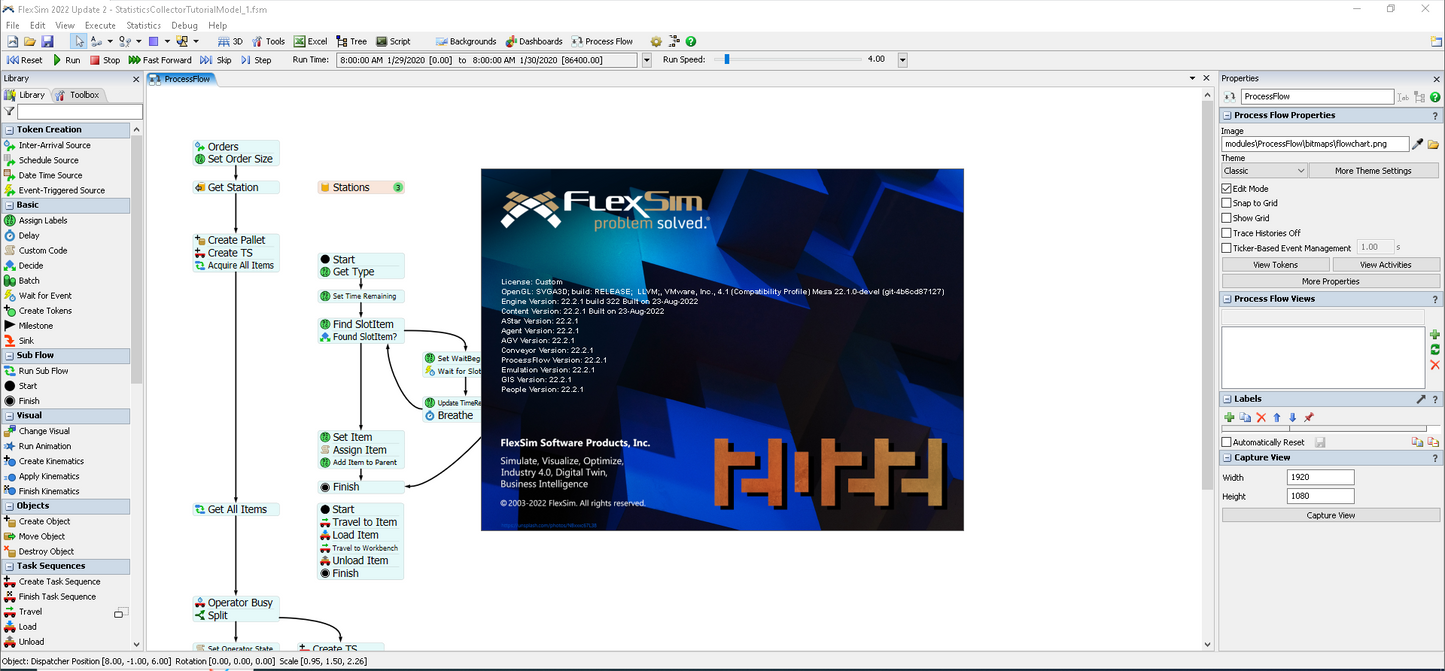This screenshot has height=671, width=1445.
Task: Select the ProcessFlow document tab
Action: point(182,78)
